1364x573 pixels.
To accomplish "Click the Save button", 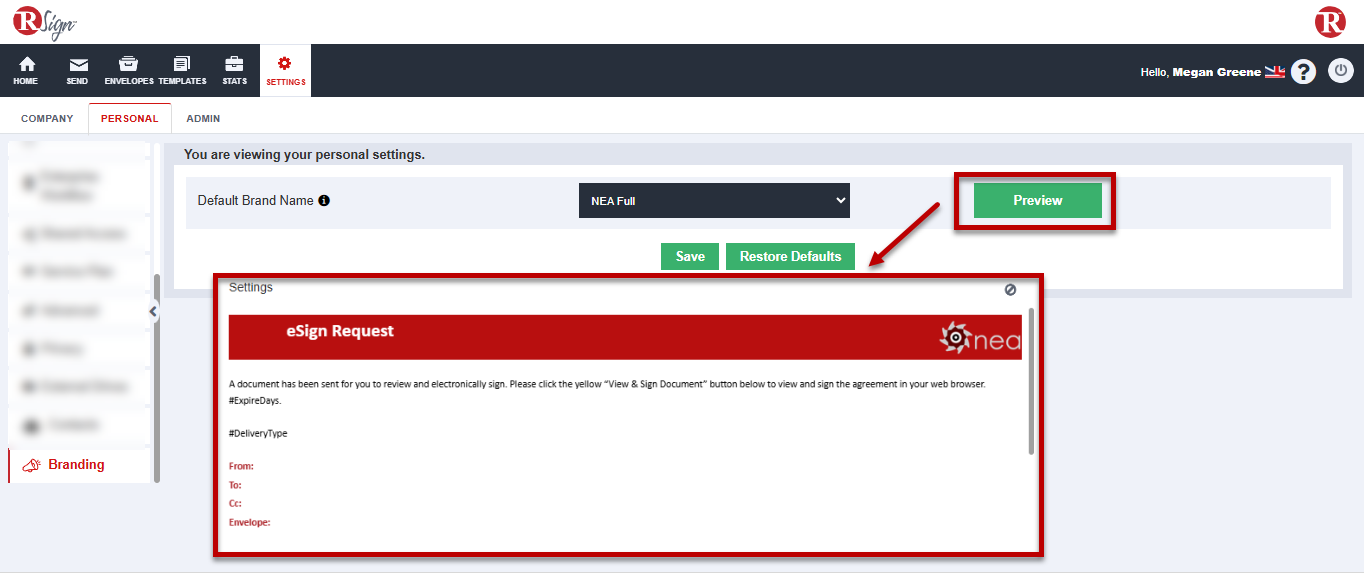I will tap(690, 256).
